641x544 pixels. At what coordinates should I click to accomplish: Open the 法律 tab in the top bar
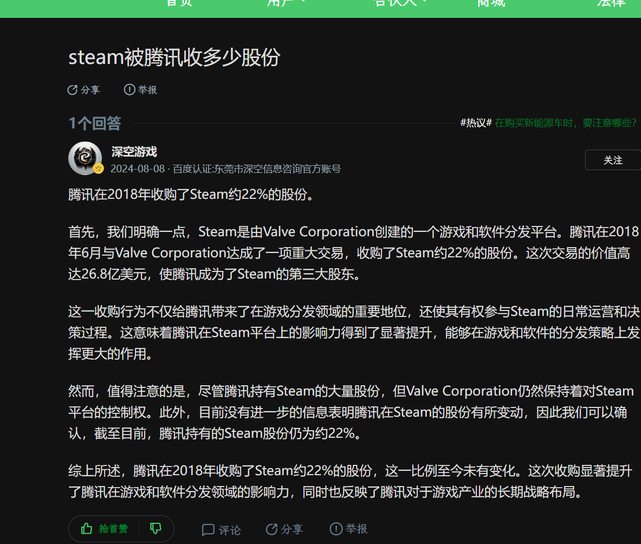point(610,3)
